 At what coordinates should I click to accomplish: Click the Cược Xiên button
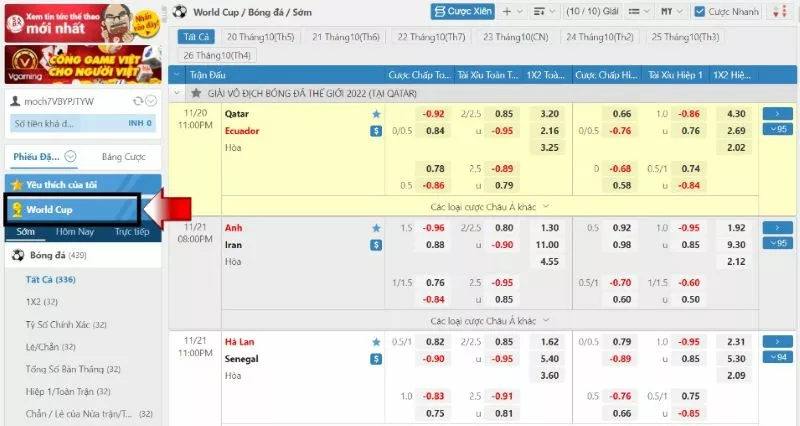click(462, 11)
